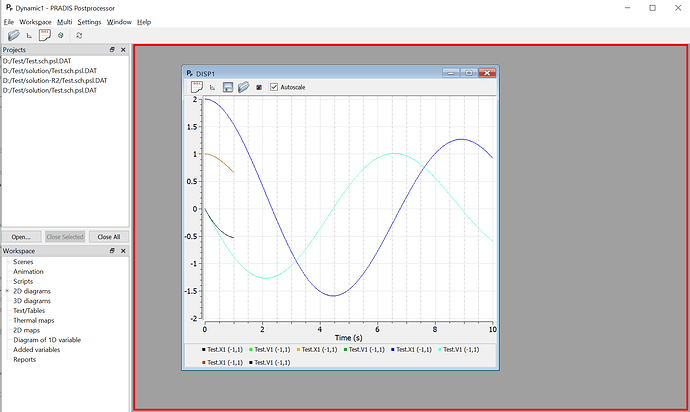Open the Multi menu
Image resolution: width=690 pixels, height=412 pixels.
(x=65, y=22)
